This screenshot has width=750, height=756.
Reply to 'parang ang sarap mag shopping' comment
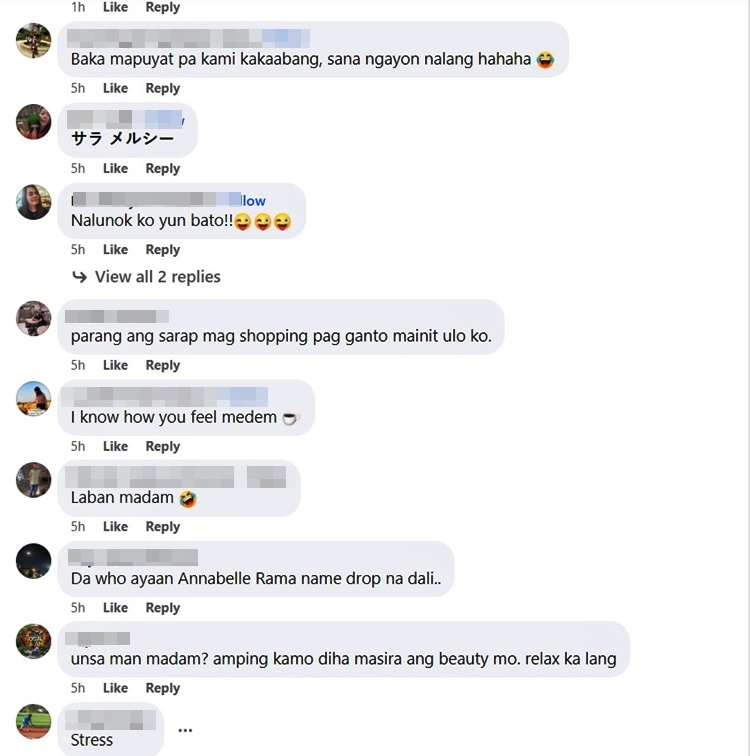pyautogui.click(x=162, y=365)
